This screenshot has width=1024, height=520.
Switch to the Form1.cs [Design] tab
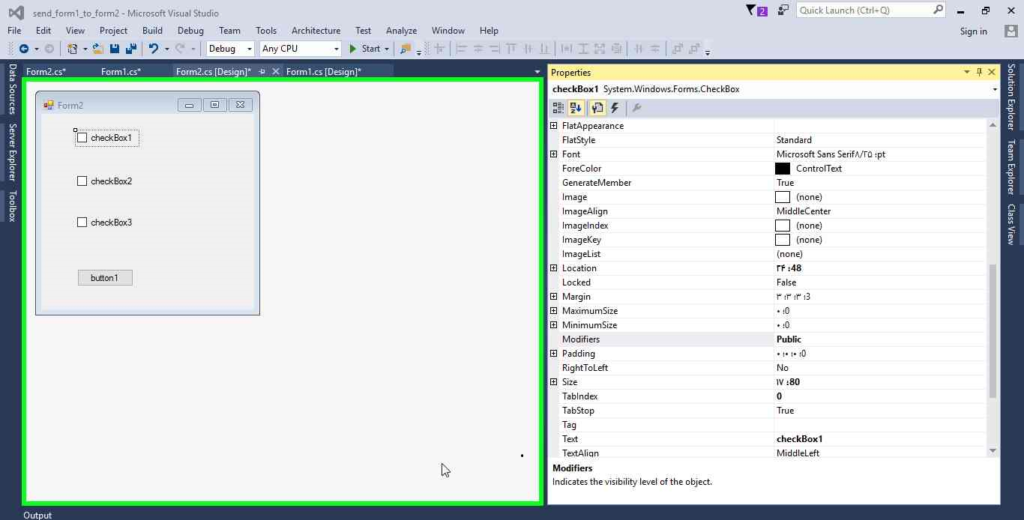tap(322, 72)
